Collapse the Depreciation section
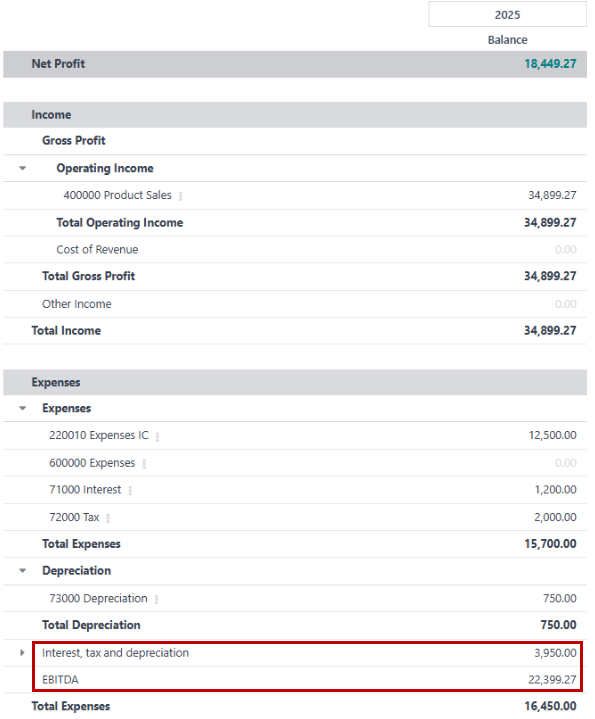The height and width of the screenshot is (719, 595). coord(22,571)
